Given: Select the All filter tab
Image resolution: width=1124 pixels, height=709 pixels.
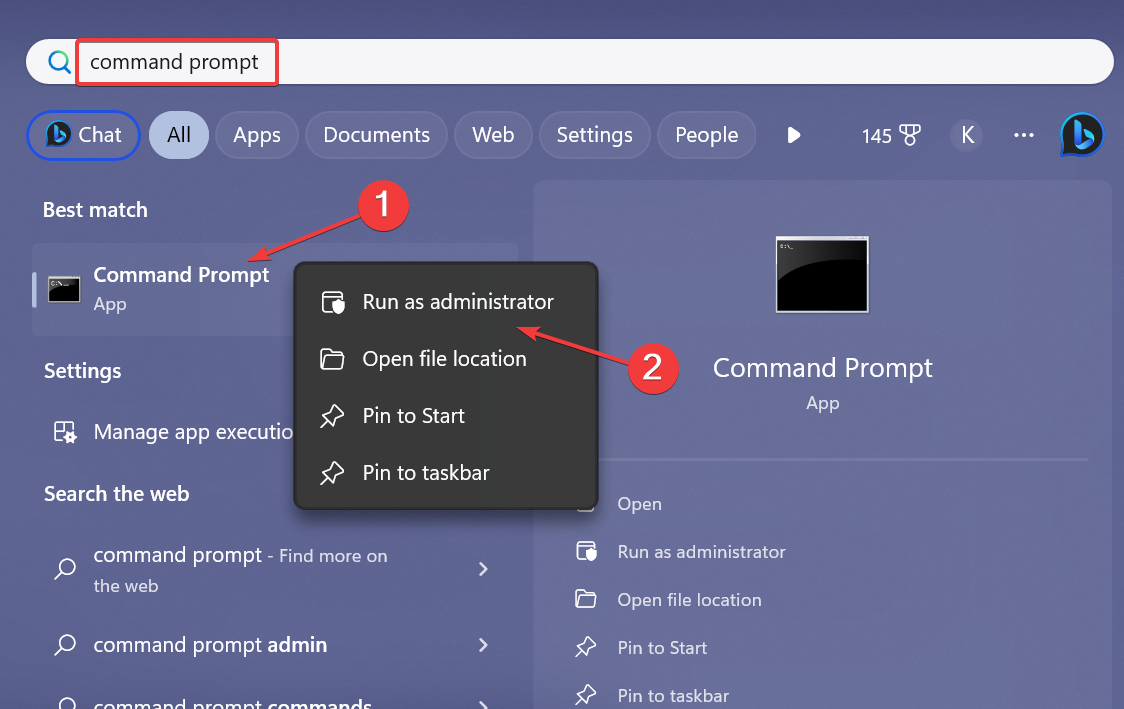Looking at the screenshot, I should click(x=178, y=135).
